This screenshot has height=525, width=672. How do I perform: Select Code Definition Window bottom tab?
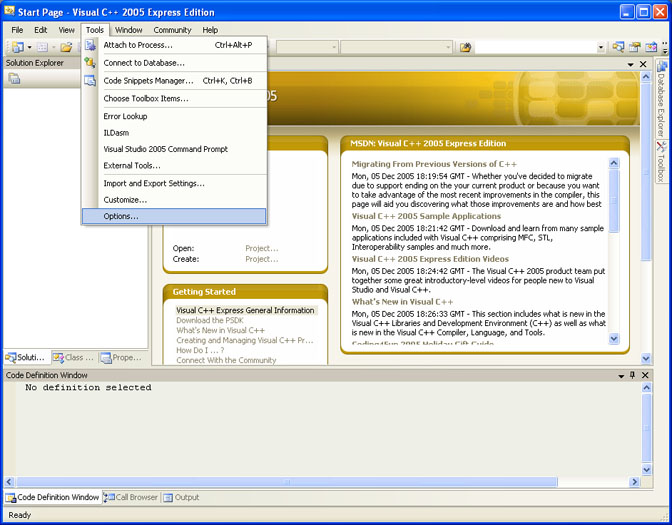click(x=53, y=497)
